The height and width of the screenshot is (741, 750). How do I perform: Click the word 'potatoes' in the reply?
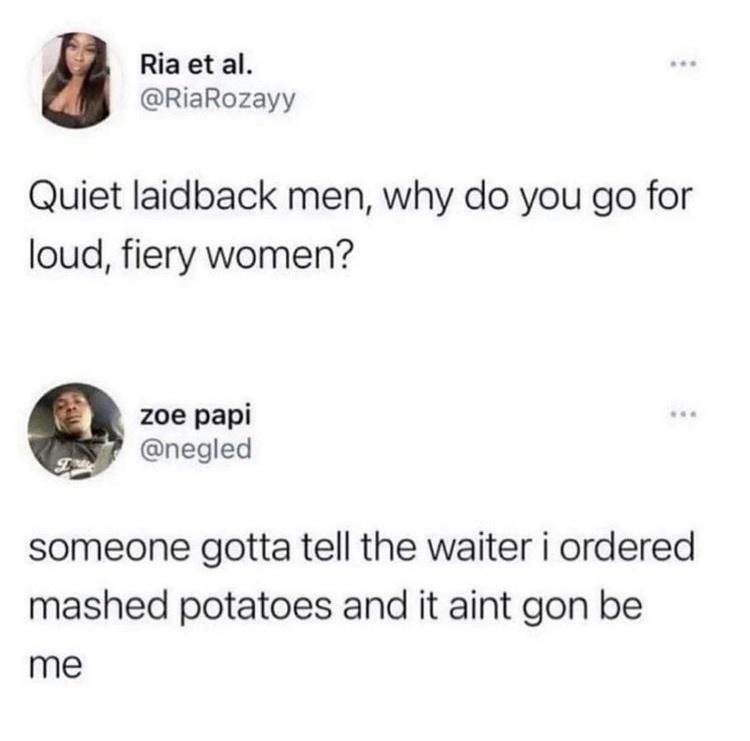click(256, 607)
